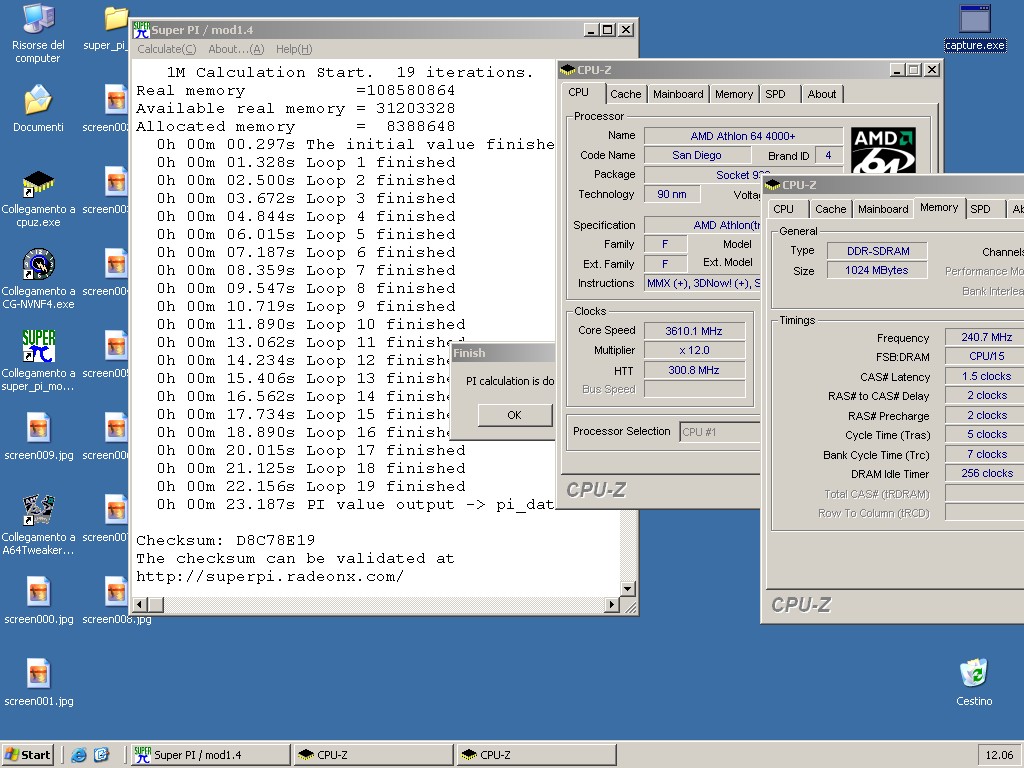Click the taskbar clock showing 12.06
The width and height of the screenshot is (1024, 768).
coord(999,755)
